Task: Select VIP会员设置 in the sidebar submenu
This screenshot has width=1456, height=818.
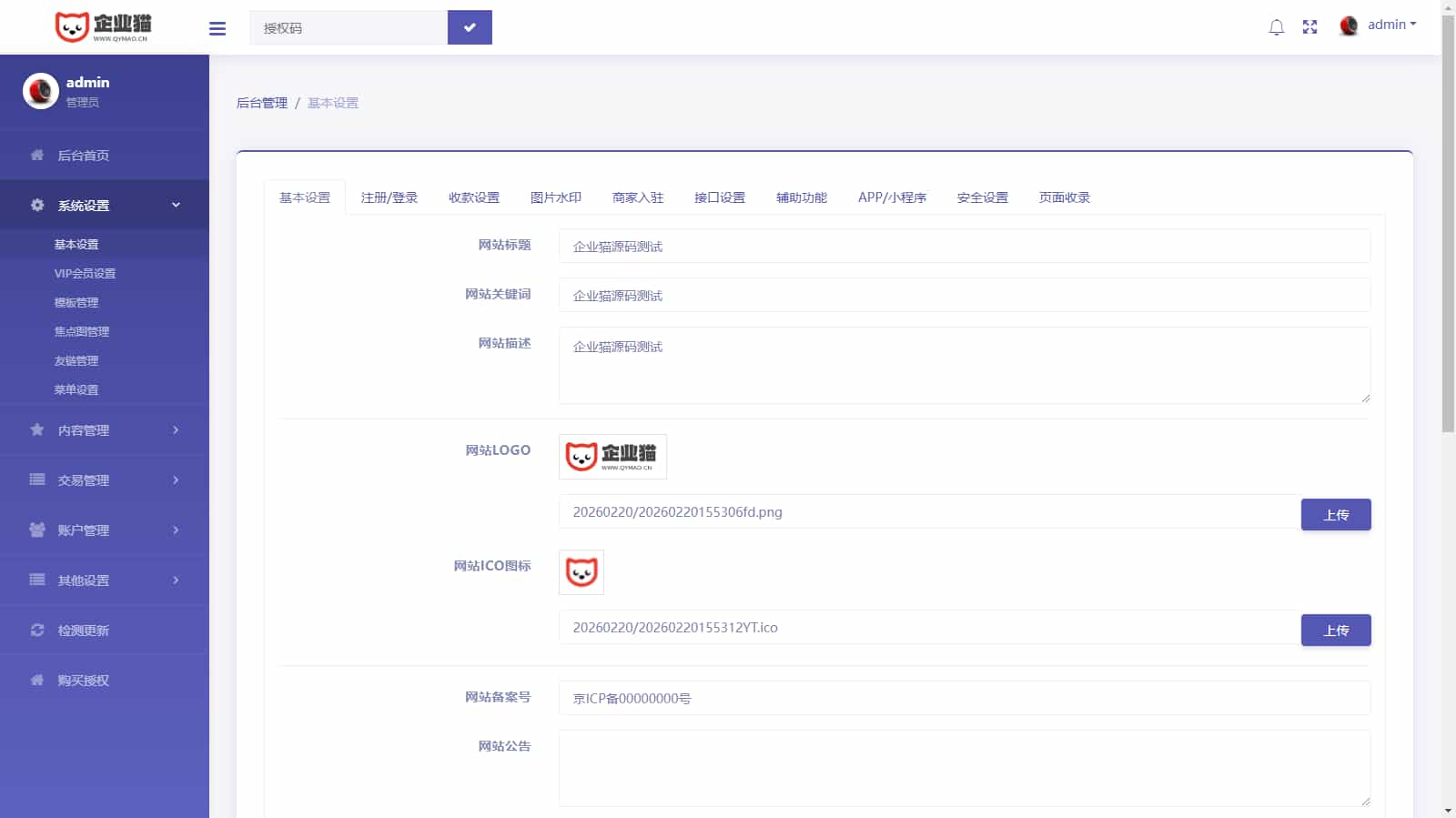Action: (x=85, y=274)
